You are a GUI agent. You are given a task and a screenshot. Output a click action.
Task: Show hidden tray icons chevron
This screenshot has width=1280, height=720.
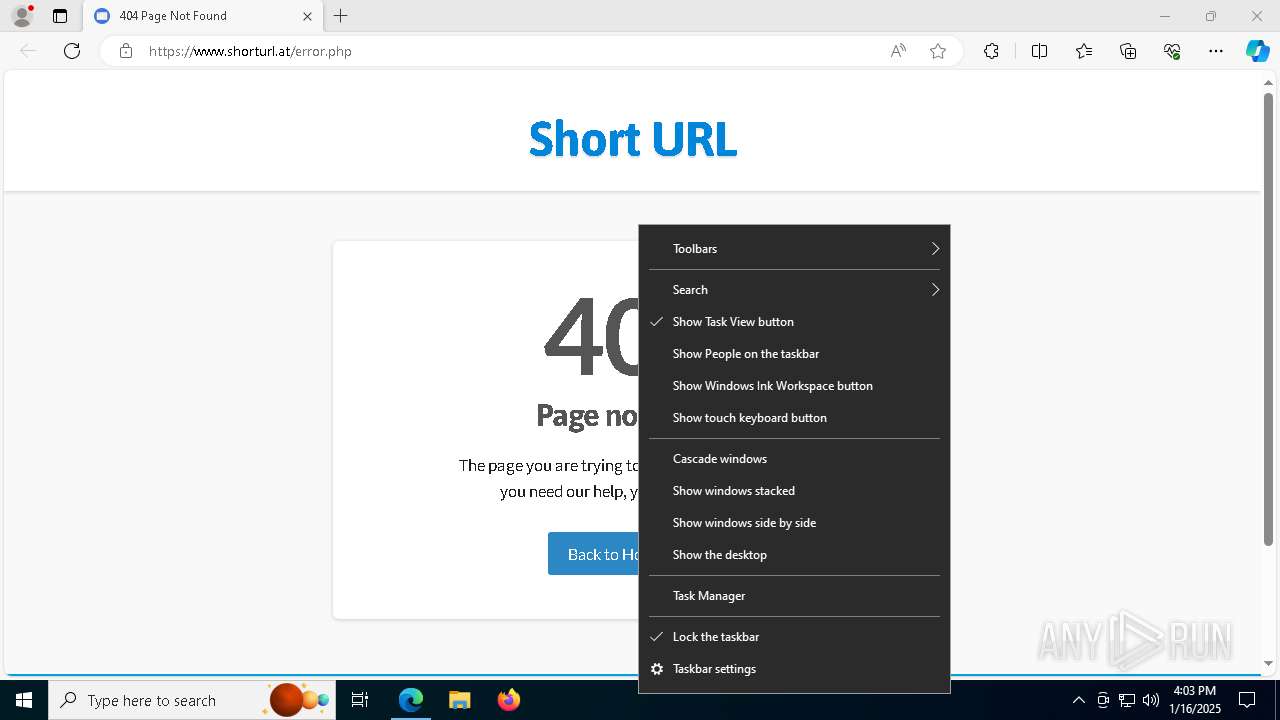(1078, 700)
